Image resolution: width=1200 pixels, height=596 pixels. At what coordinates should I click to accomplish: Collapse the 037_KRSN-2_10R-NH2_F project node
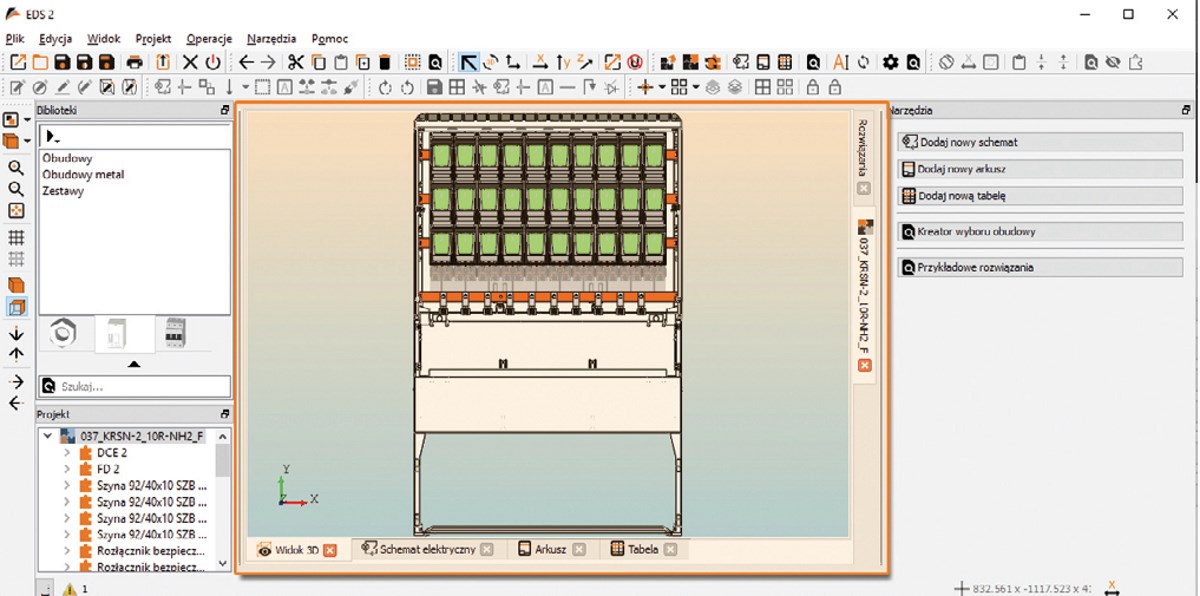[47, 437]
